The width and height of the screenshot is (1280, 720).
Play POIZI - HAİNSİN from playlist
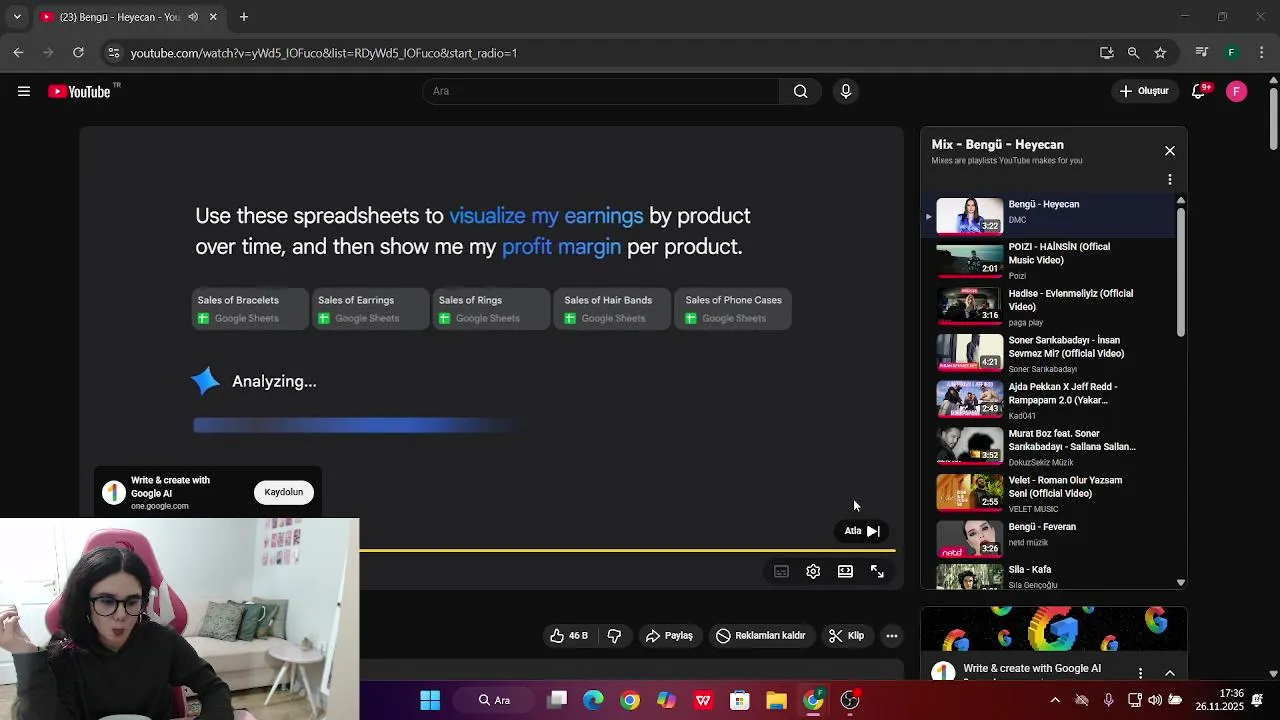(1047, 260)
